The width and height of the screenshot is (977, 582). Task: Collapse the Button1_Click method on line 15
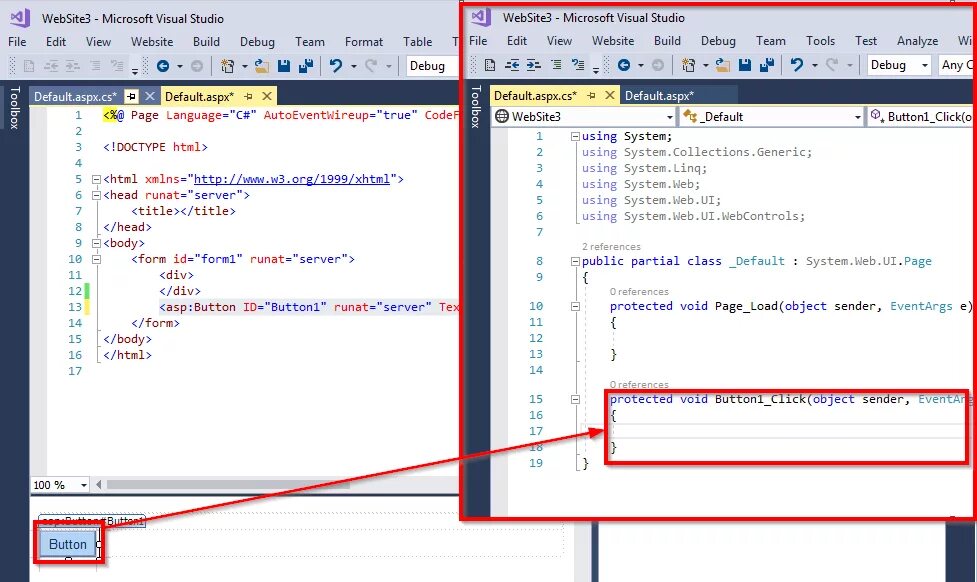pyautogui.click(x=575, y=399)
